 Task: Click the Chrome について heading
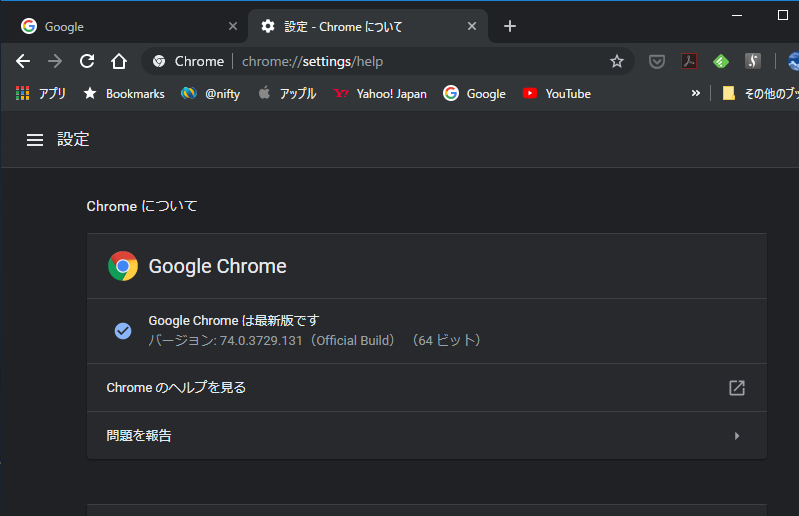(142, 206)
